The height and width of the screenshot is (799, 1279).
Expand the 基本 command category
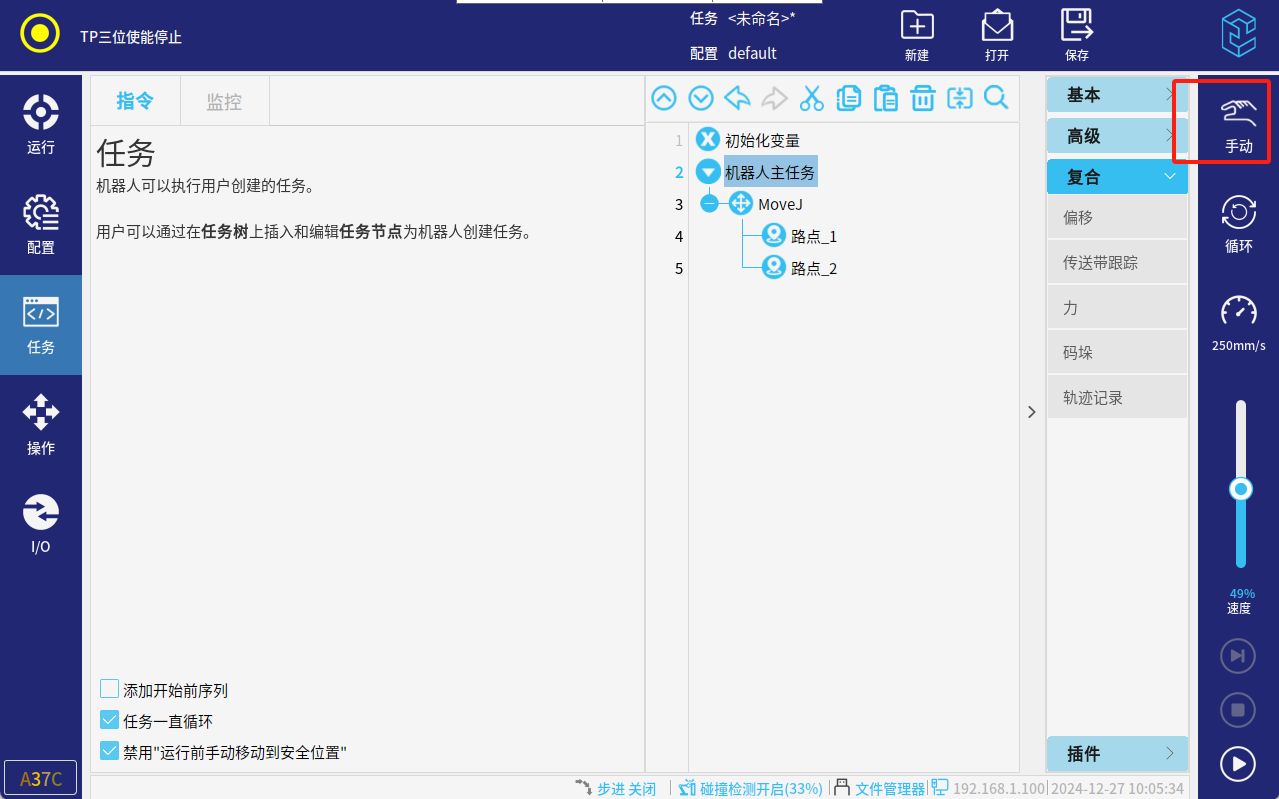1116,95
